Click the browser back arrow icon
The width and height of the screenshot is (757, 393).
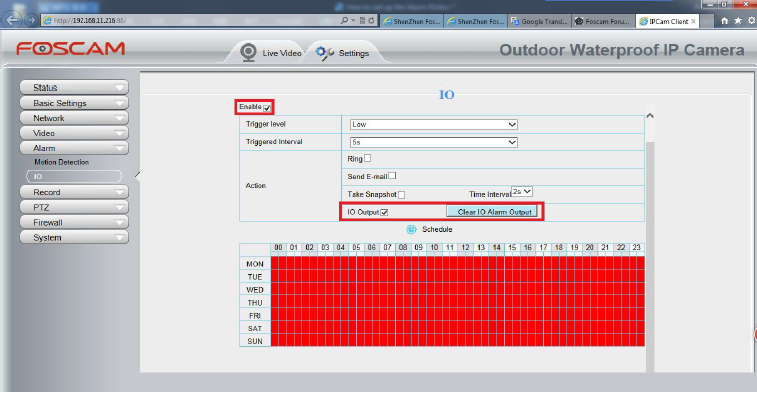[13, 20]
